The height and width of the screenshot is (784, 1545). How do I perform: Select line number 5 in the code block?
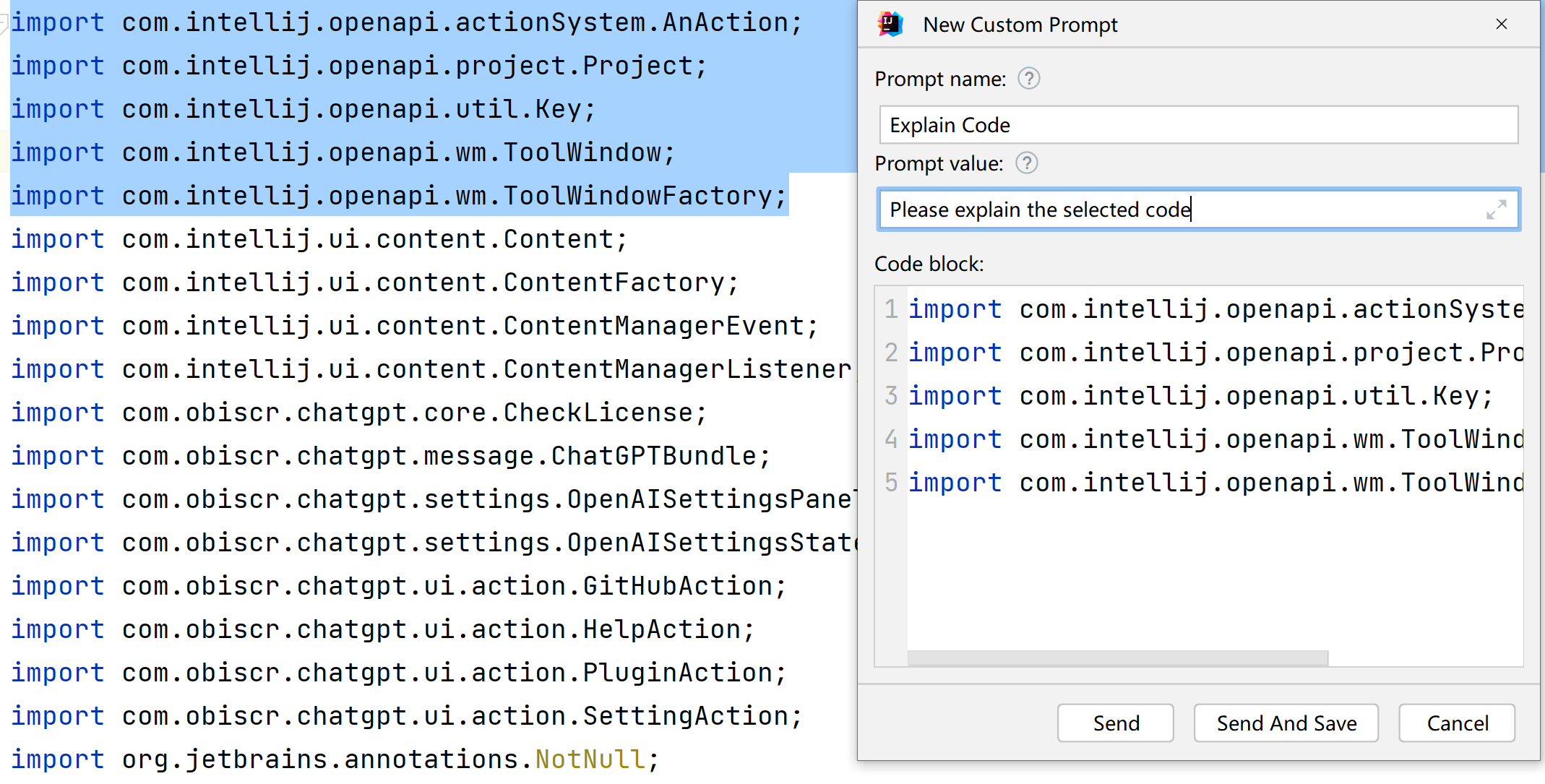(890, 482)
